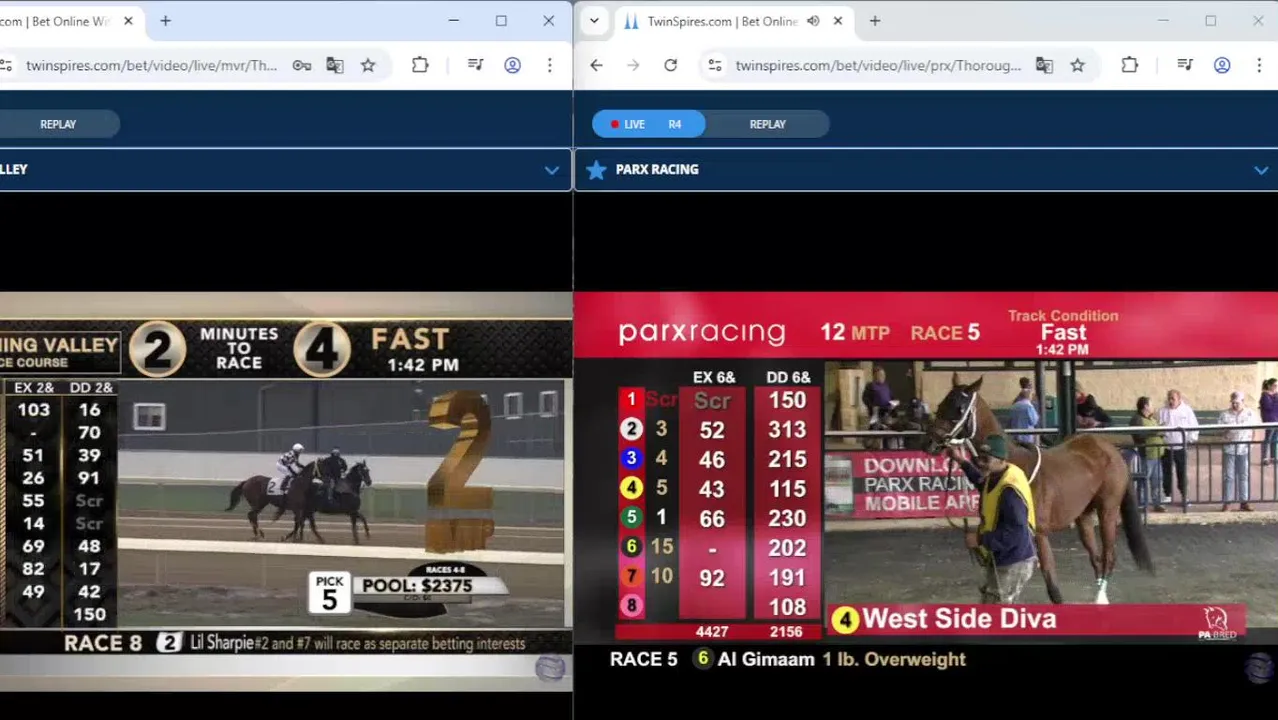Close the left window's Bet Online tab
This screenshot has width=1278, height=720.
tap(128, 21)
